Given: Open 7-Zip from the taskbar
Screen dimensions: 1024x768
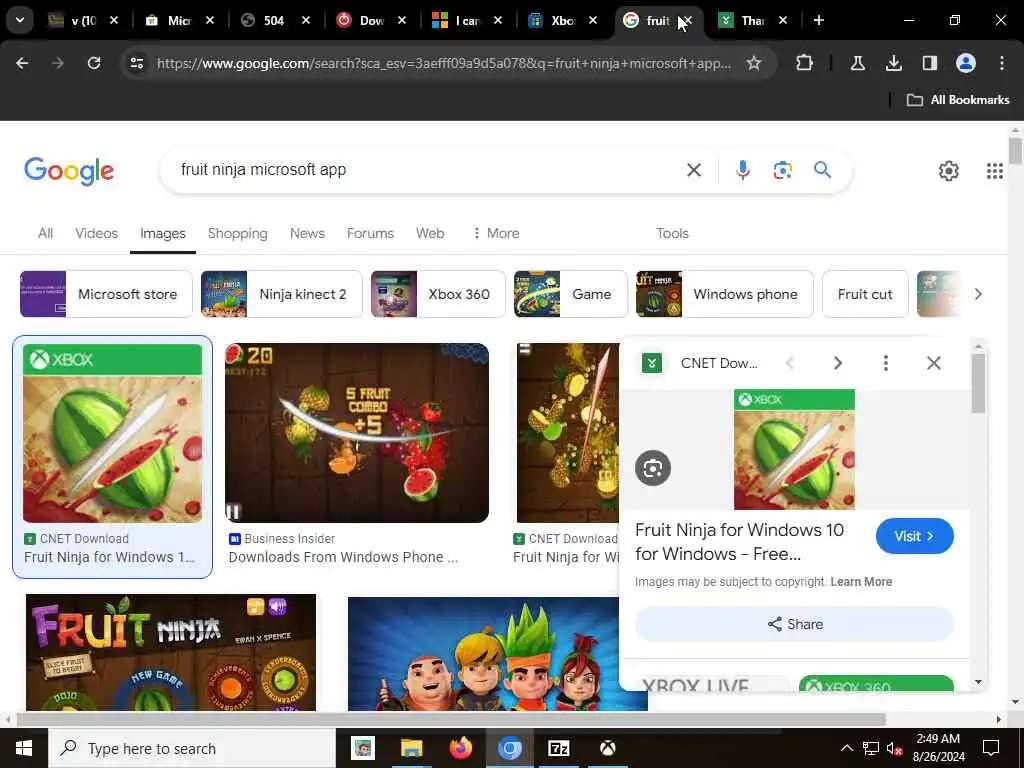Looking at the screenshot, I should click(558, 748).
